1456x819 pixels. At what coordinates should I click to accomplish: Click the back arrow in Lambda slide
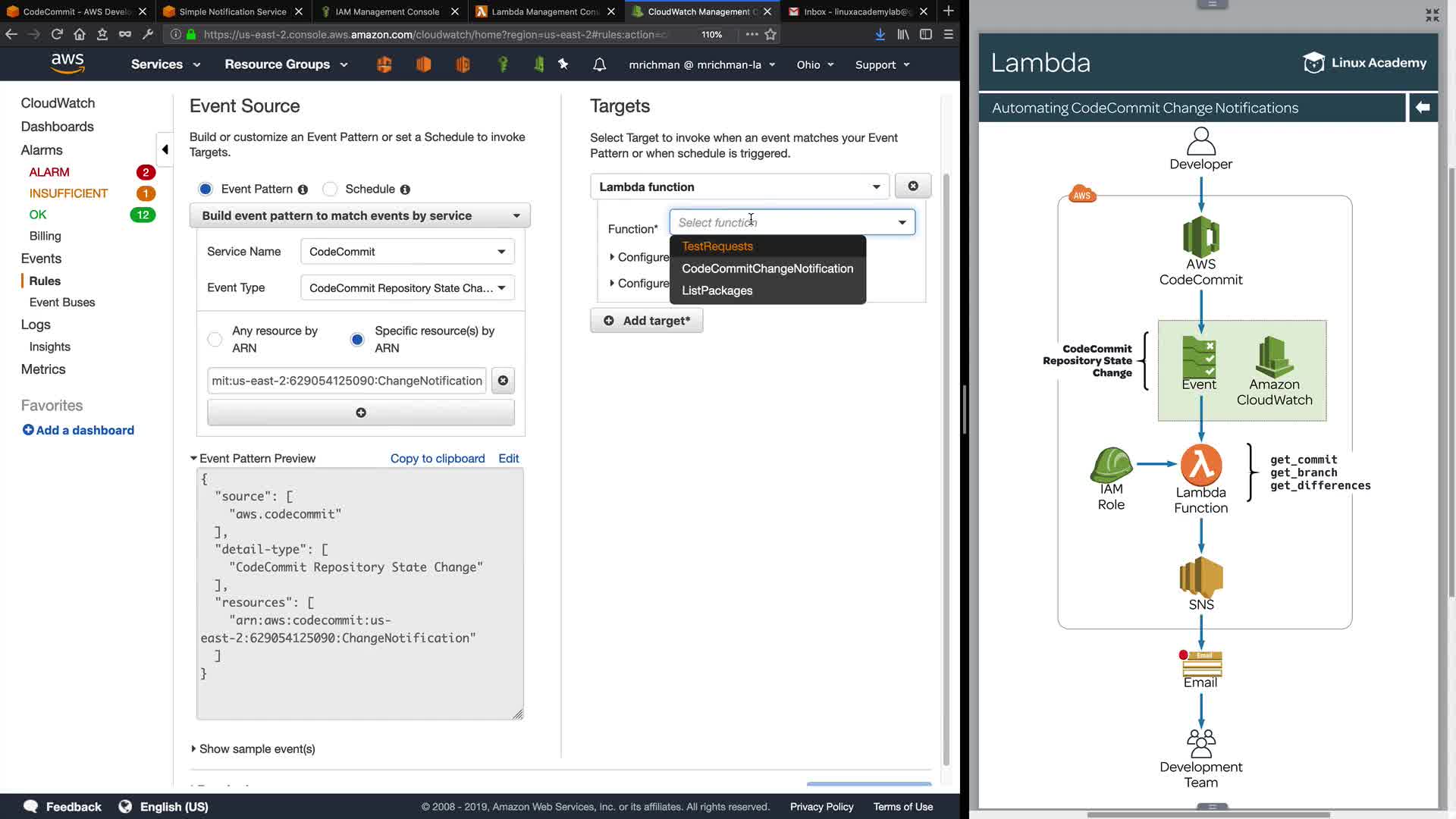pos(1423,108)
